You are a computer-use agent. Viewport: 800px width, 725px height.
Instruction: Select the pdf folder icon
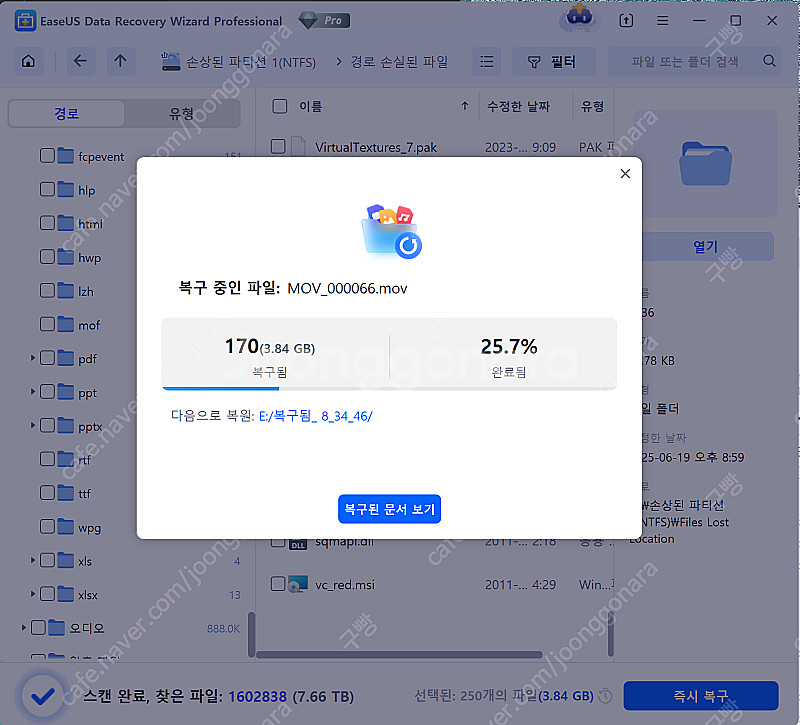[66, 358]
